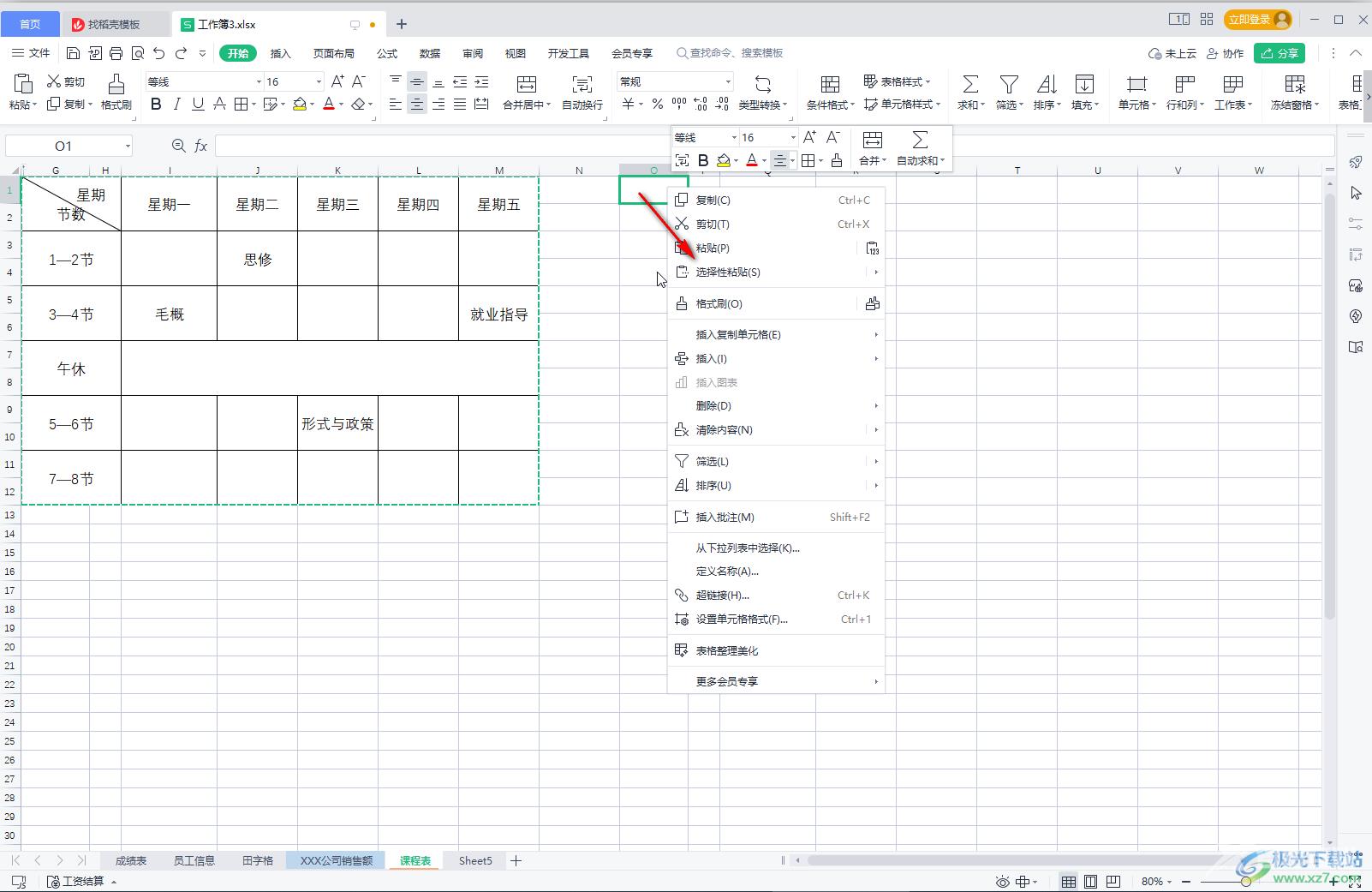The height and width of the screenshot is (892, 1372).
Task: Click the Collaborate (协作) button
Action: coord(1225,53)
